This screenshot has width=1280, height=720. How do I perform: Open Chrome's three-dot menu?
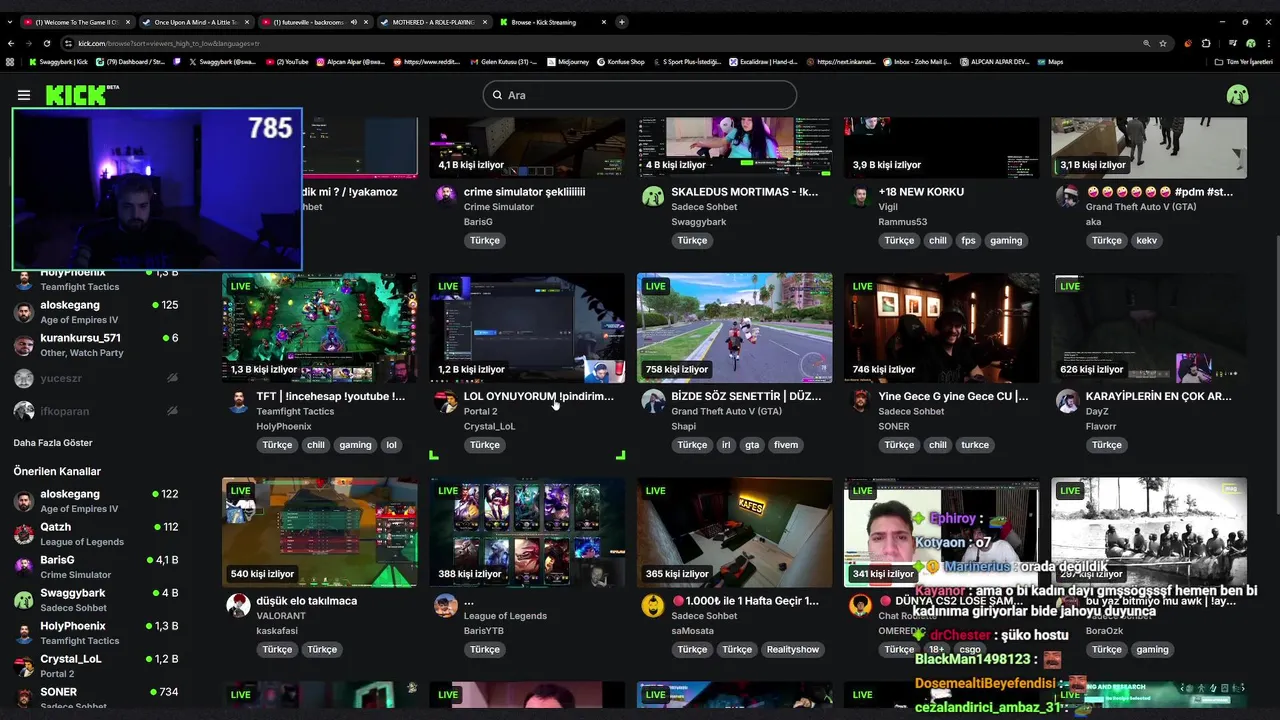click(1269, 43)
